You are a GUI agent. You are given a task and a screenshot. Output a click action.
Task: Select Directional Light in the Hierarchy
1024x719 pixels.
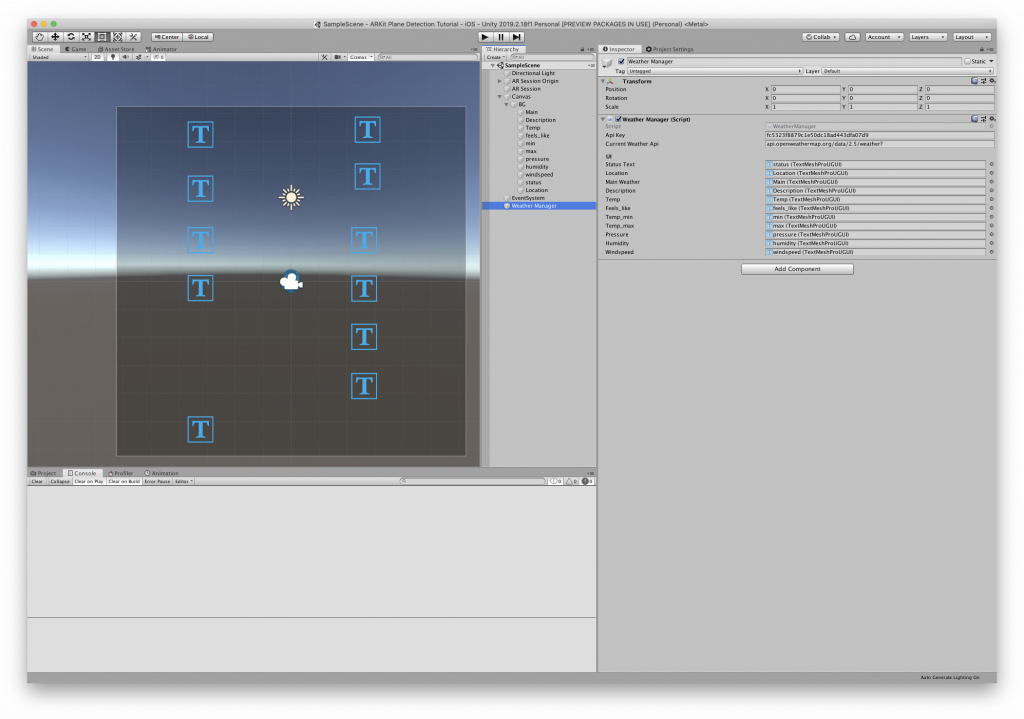coord(533,73)
